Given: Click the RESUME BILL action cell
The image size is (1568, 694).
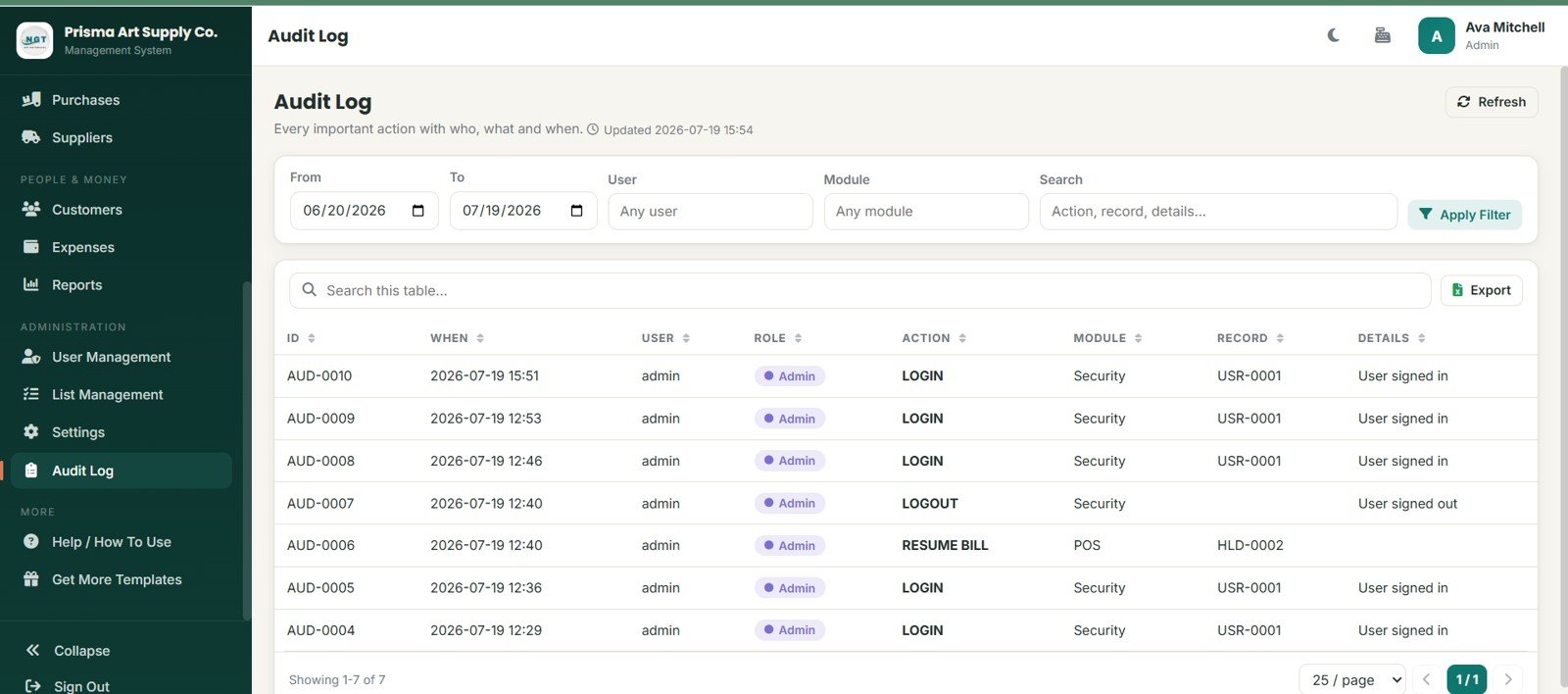Looking at the screenshot, I should coord(945,545).
